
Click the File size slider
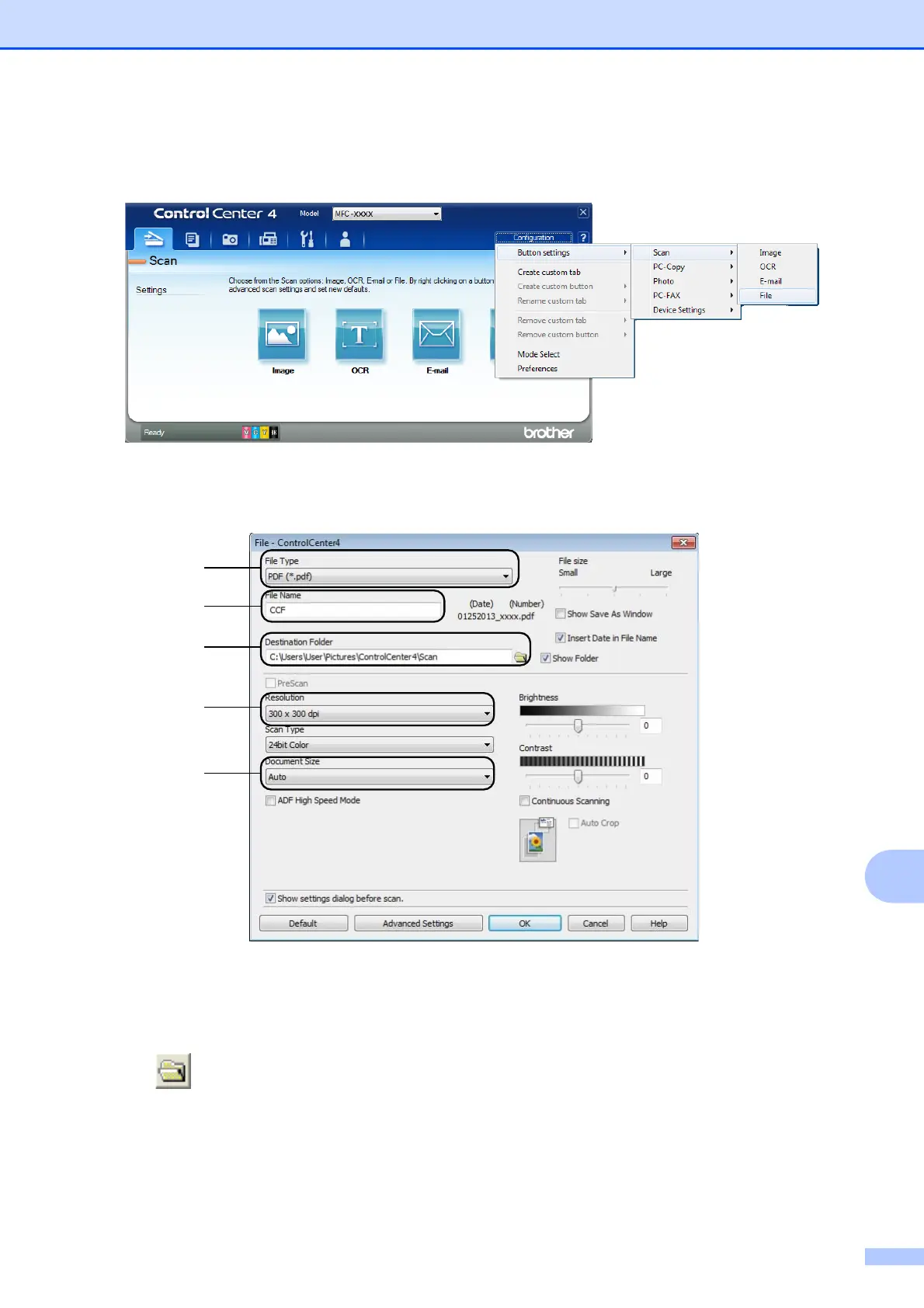[x=613, y=589]
